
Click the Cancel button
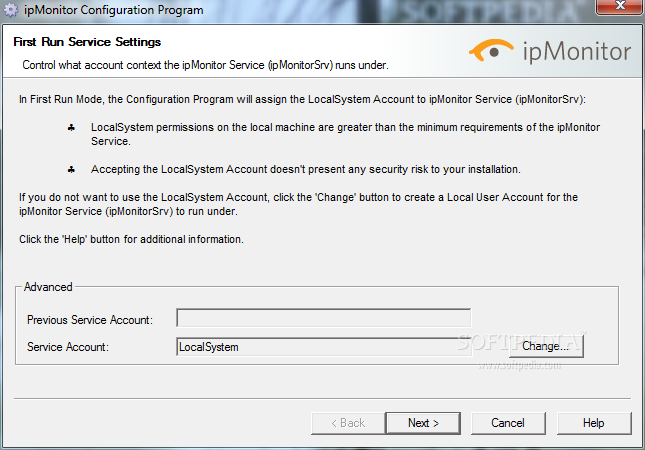point(508,423)
